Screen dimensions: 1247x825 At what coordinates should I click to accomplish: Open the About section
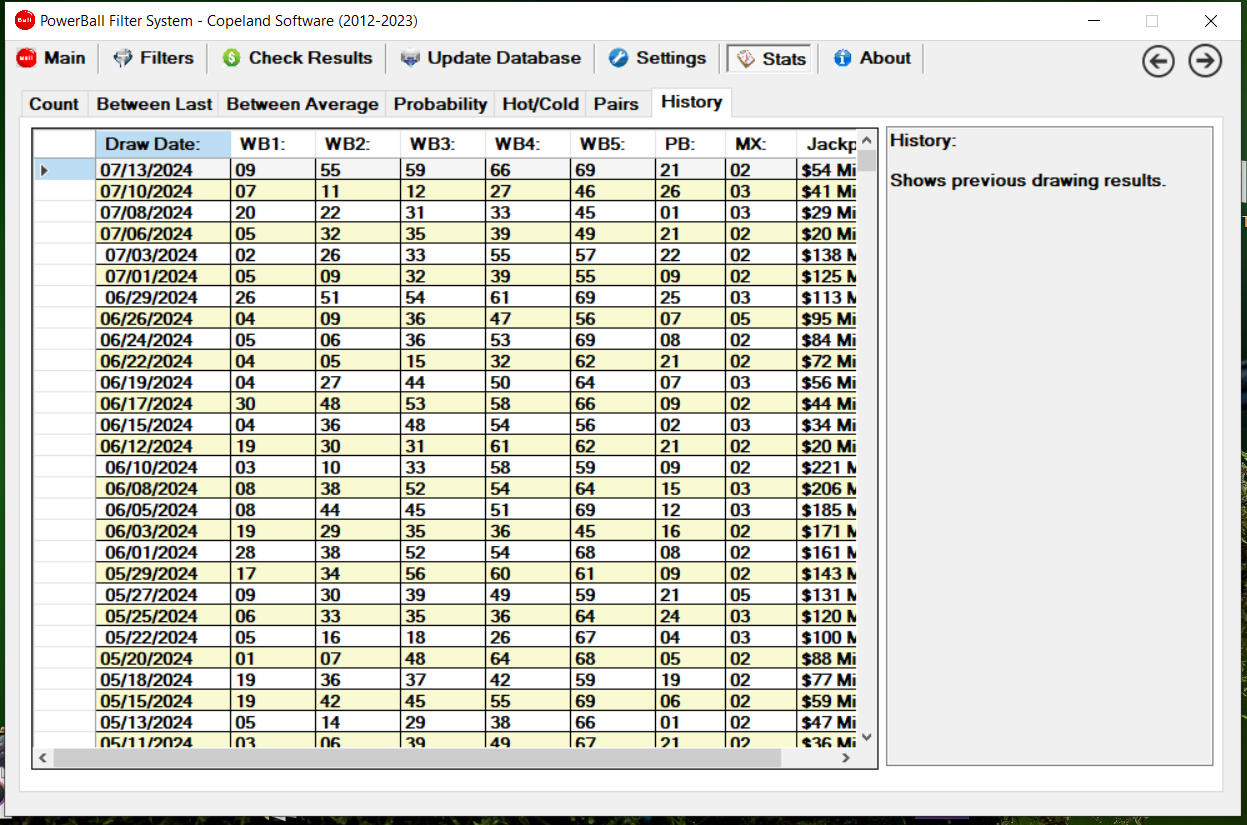tap(872, 58)
